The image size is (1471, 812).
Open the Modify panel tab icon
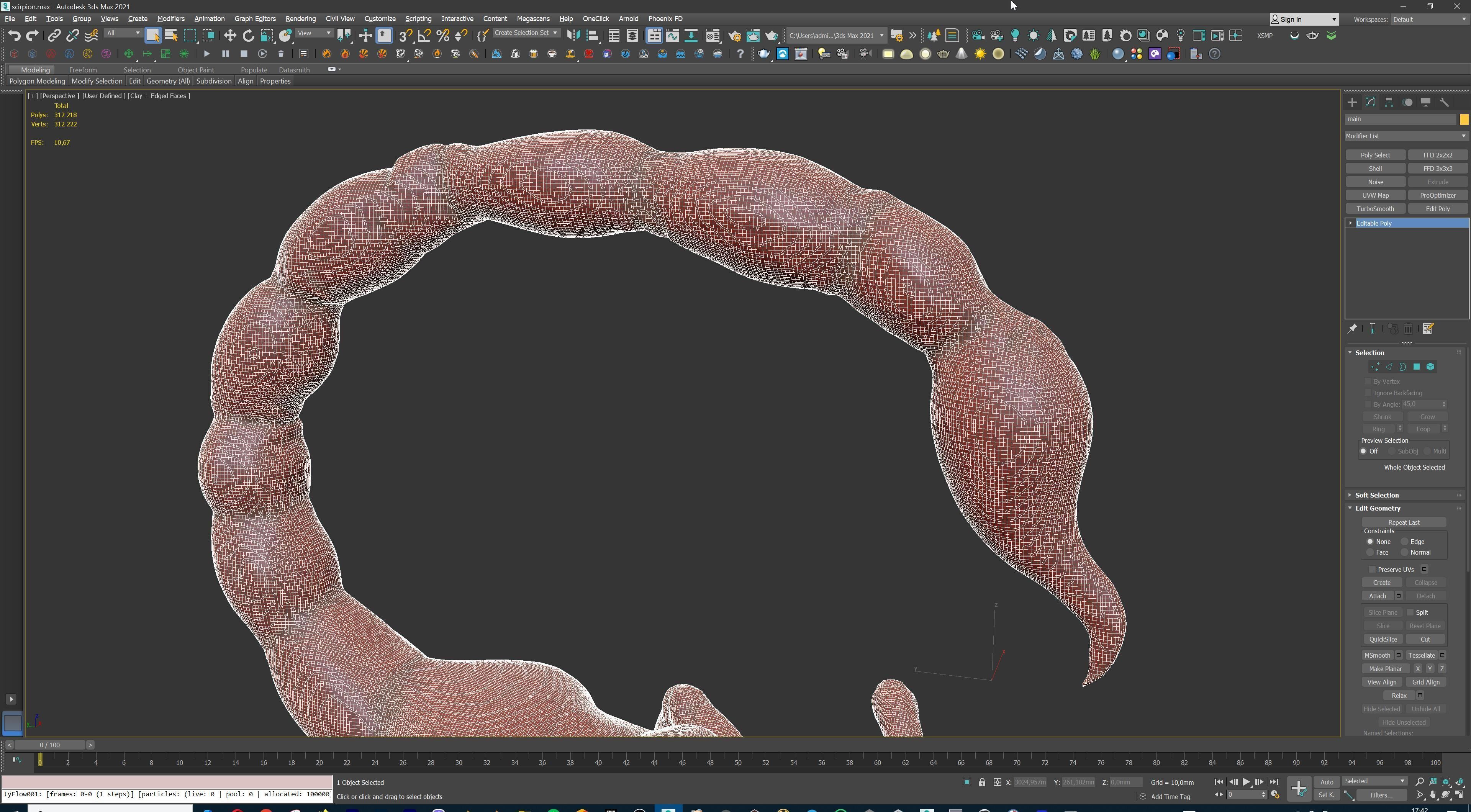[1371, 102]
